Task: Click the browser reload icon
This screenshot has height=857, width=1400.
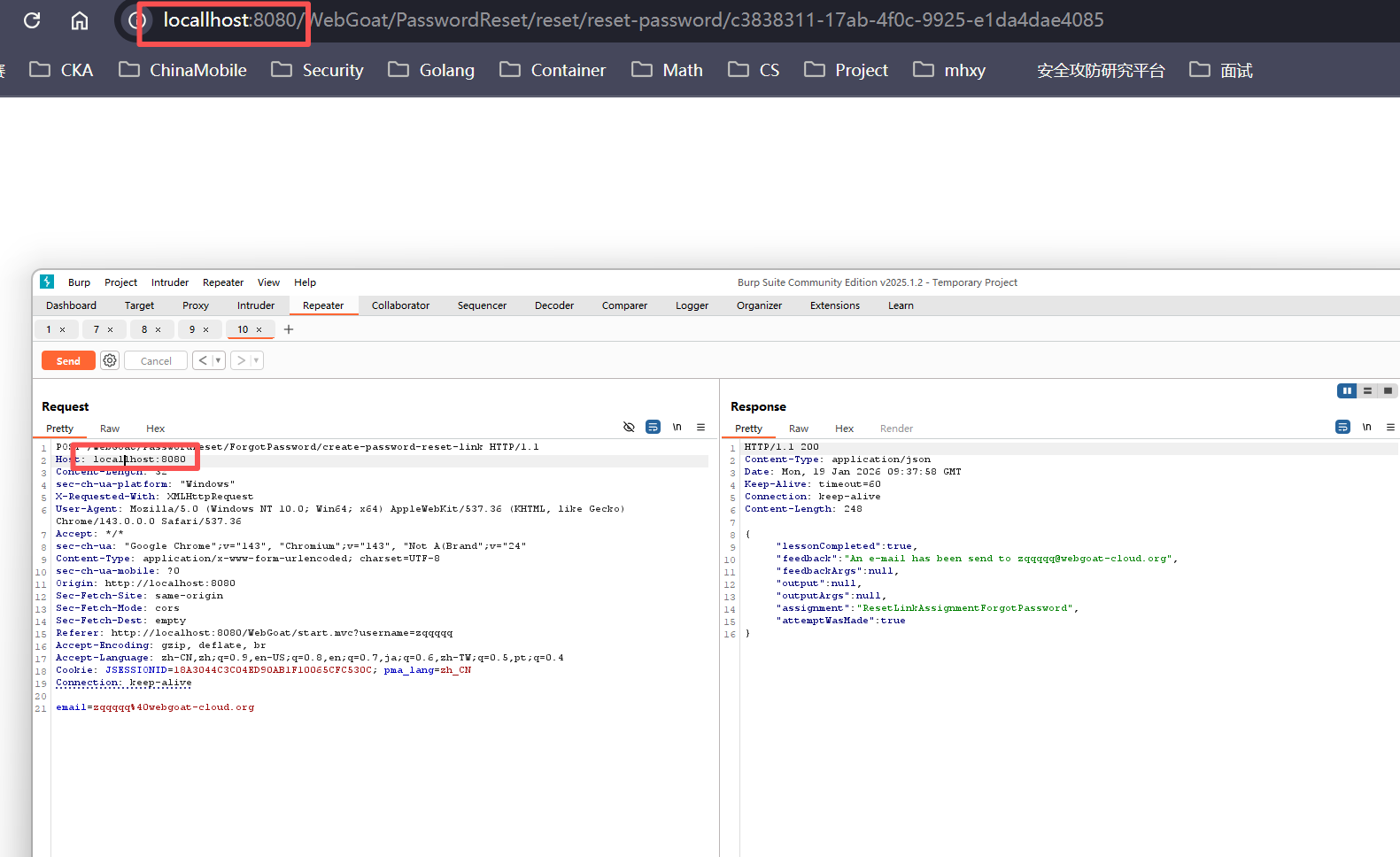Action: click(x=32, y=20)
